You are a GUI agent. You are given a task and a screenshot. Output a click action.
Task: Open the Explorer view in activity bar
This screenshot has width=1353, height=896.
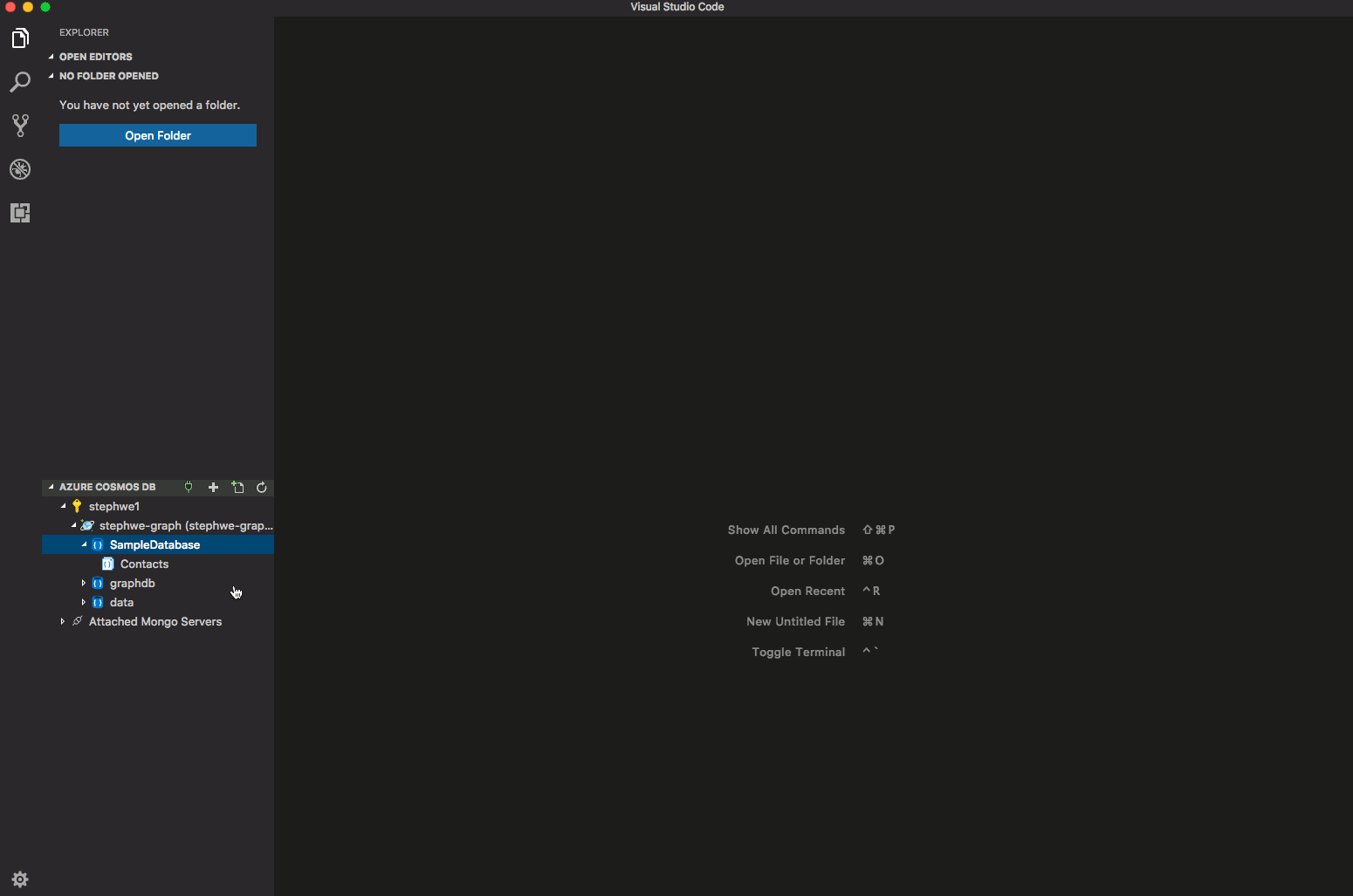coord(20,38)
